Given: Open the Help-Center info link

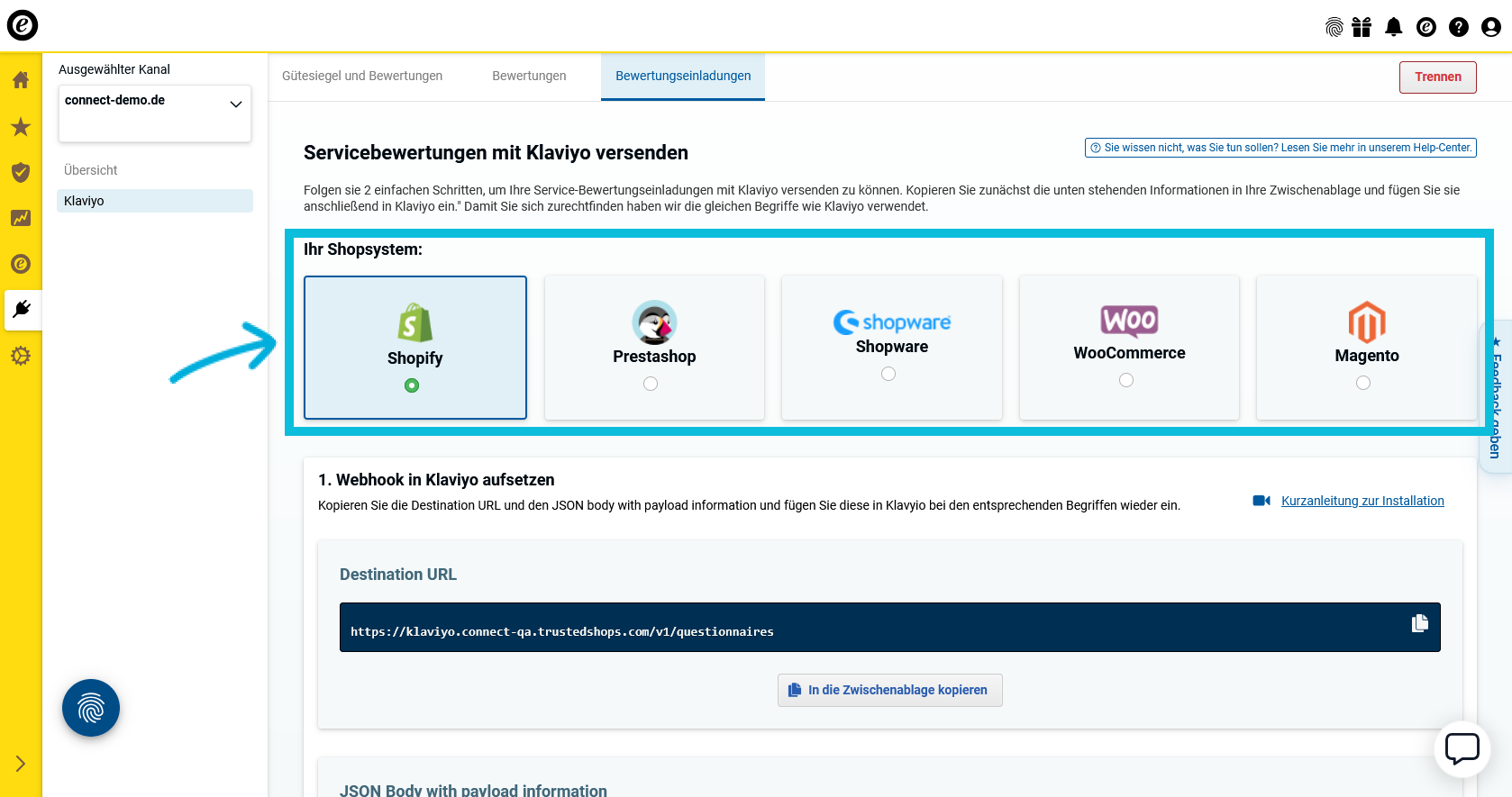Looking at the screenshot, I should pyautogui.click(x=1280, y=148).
